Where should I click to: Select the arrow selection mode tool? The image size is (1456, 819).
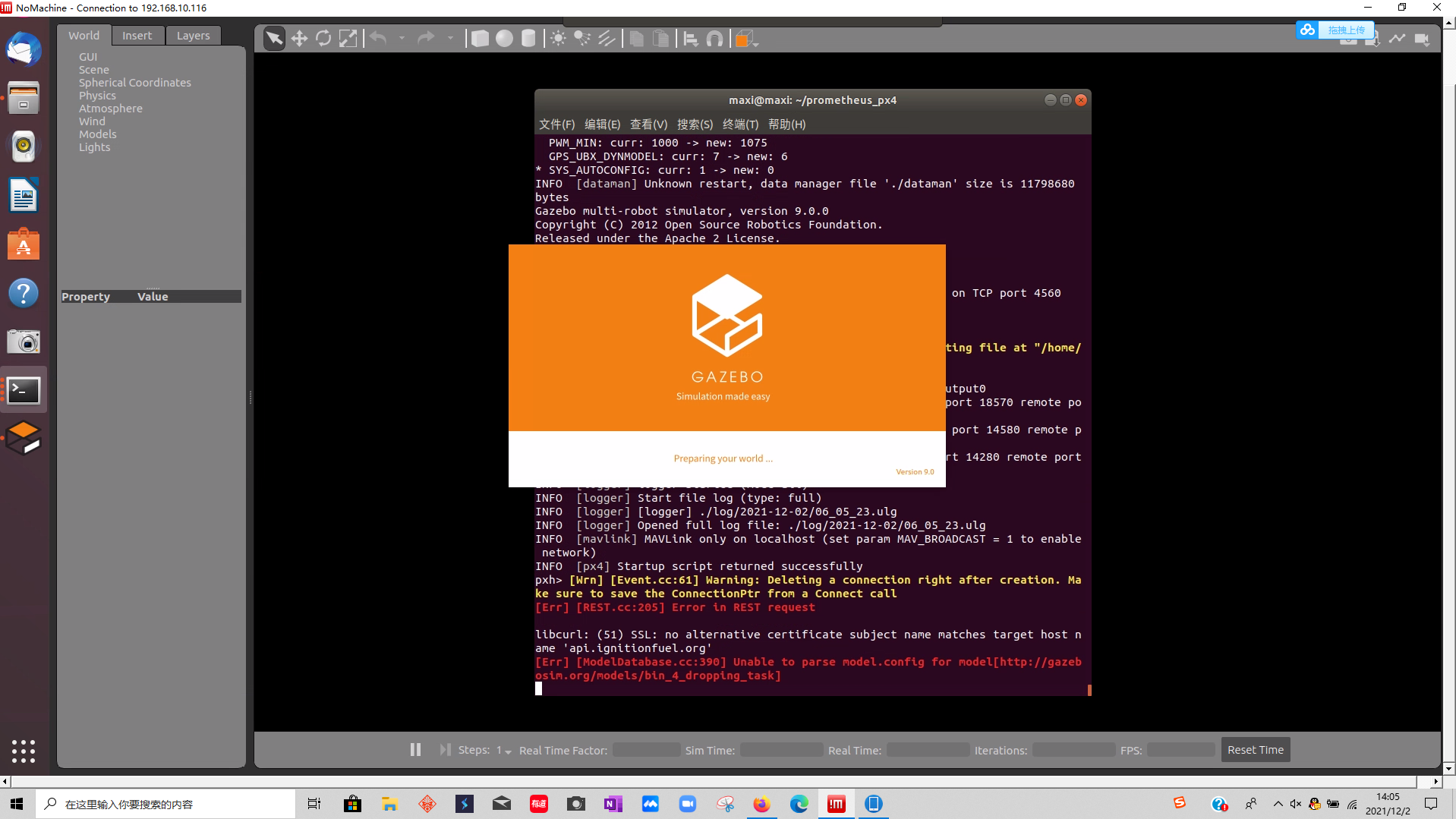(274, 39)
